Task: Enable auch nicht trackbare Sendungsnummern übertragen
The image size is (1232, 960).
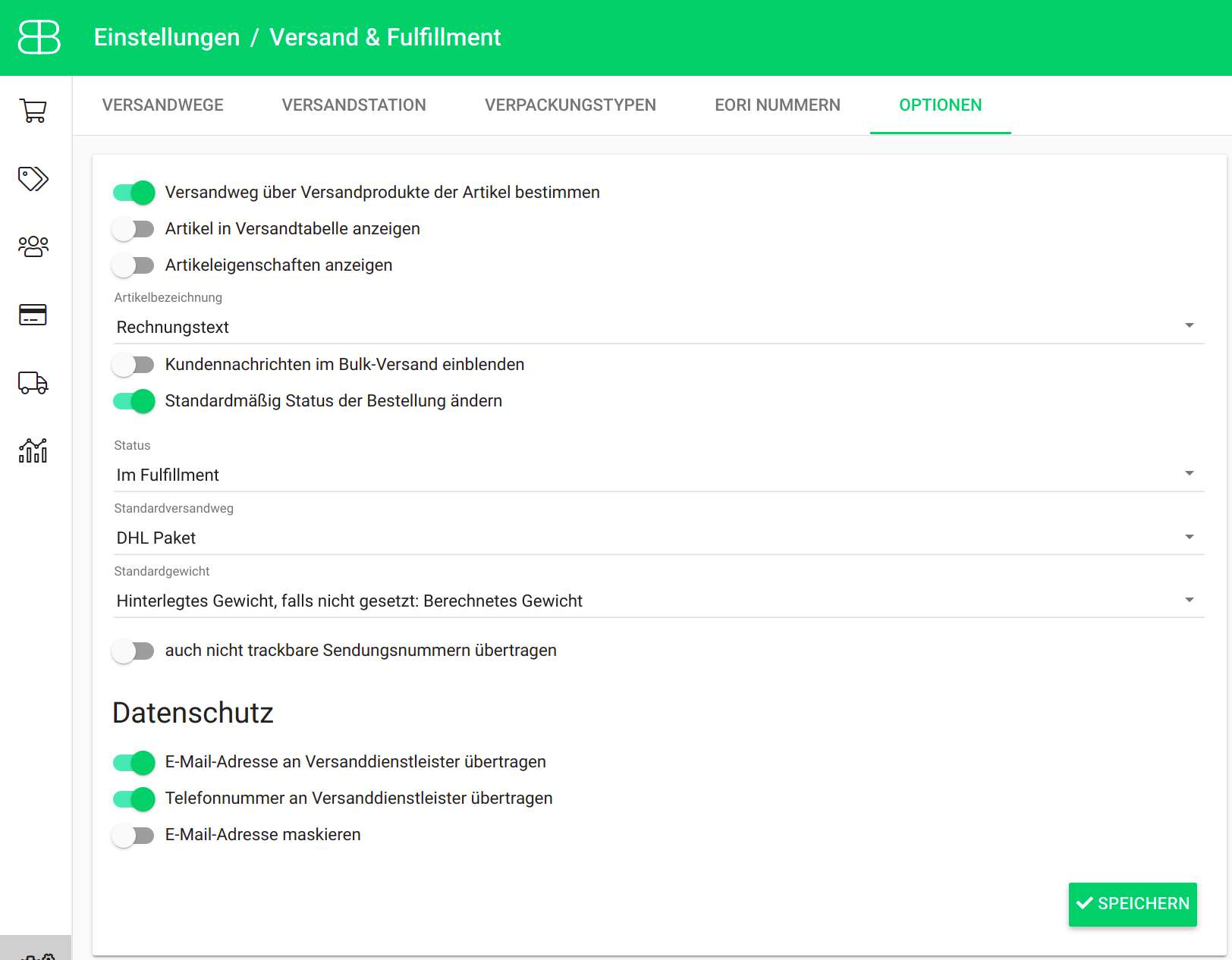Action: (x=133, y=651)
